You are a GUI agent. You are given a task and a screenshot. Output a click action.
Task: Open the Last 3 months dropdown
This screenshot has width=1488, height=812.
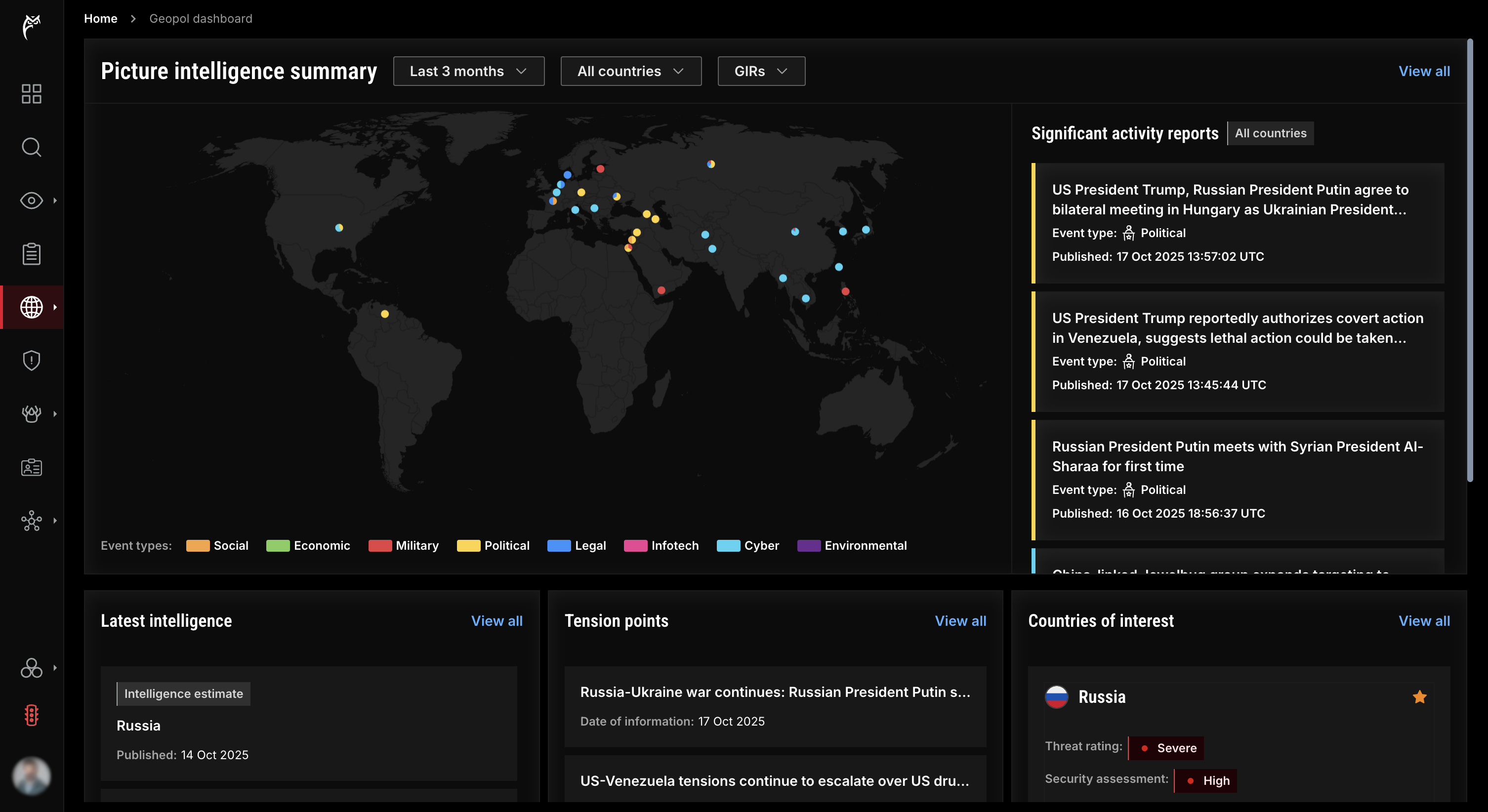pos(468,71)
